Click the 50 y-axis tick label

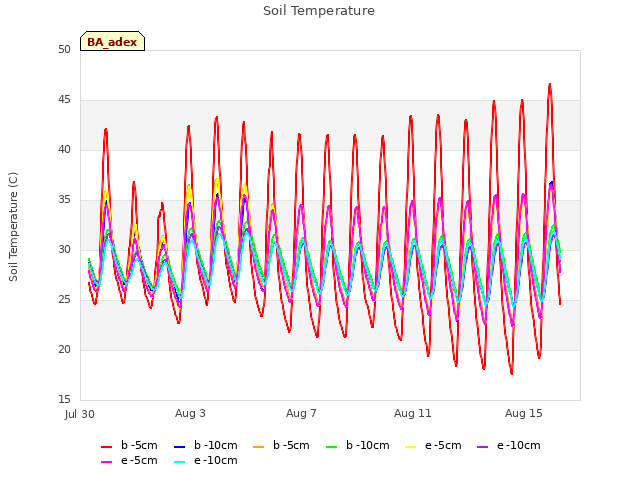(x=64, y=49)
